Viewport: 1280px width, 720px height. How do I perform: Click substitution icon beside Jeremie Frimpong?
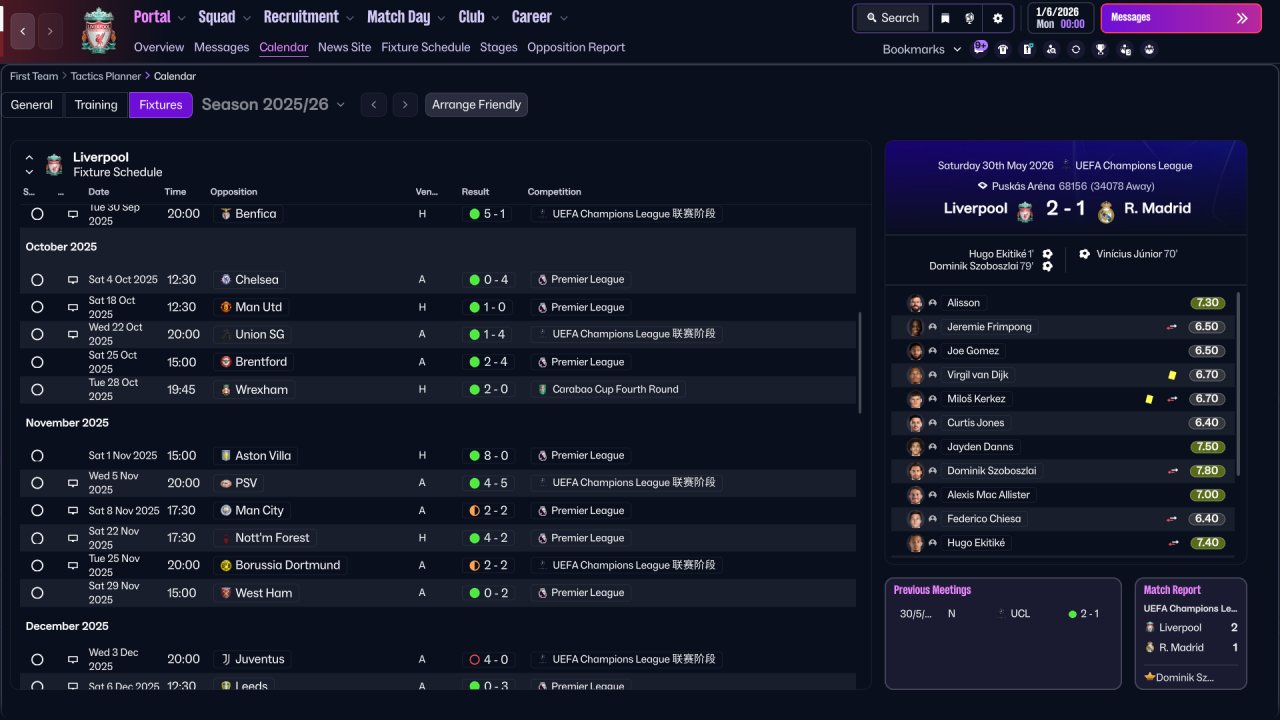1172,327
